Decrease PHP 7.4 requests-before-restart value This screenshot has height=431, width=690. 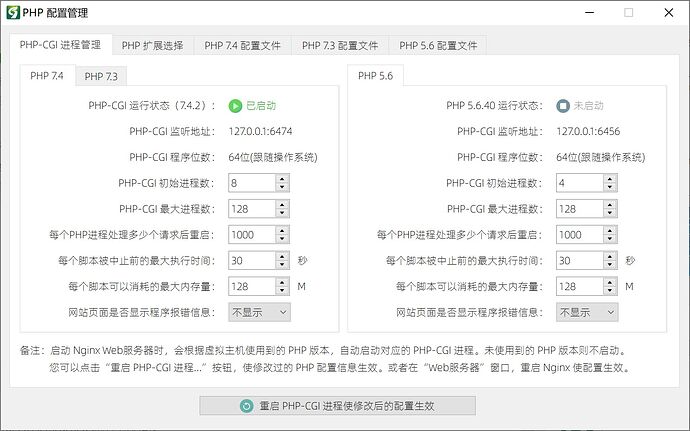point(282,239)
